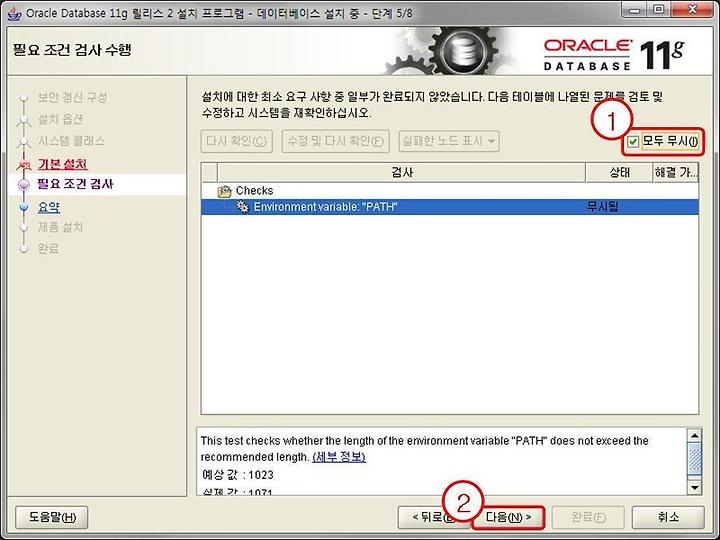The height and width of the screenshot is (540, 720).
Task: Select the 필요 조건 검사 step
Action: point(75,184)
